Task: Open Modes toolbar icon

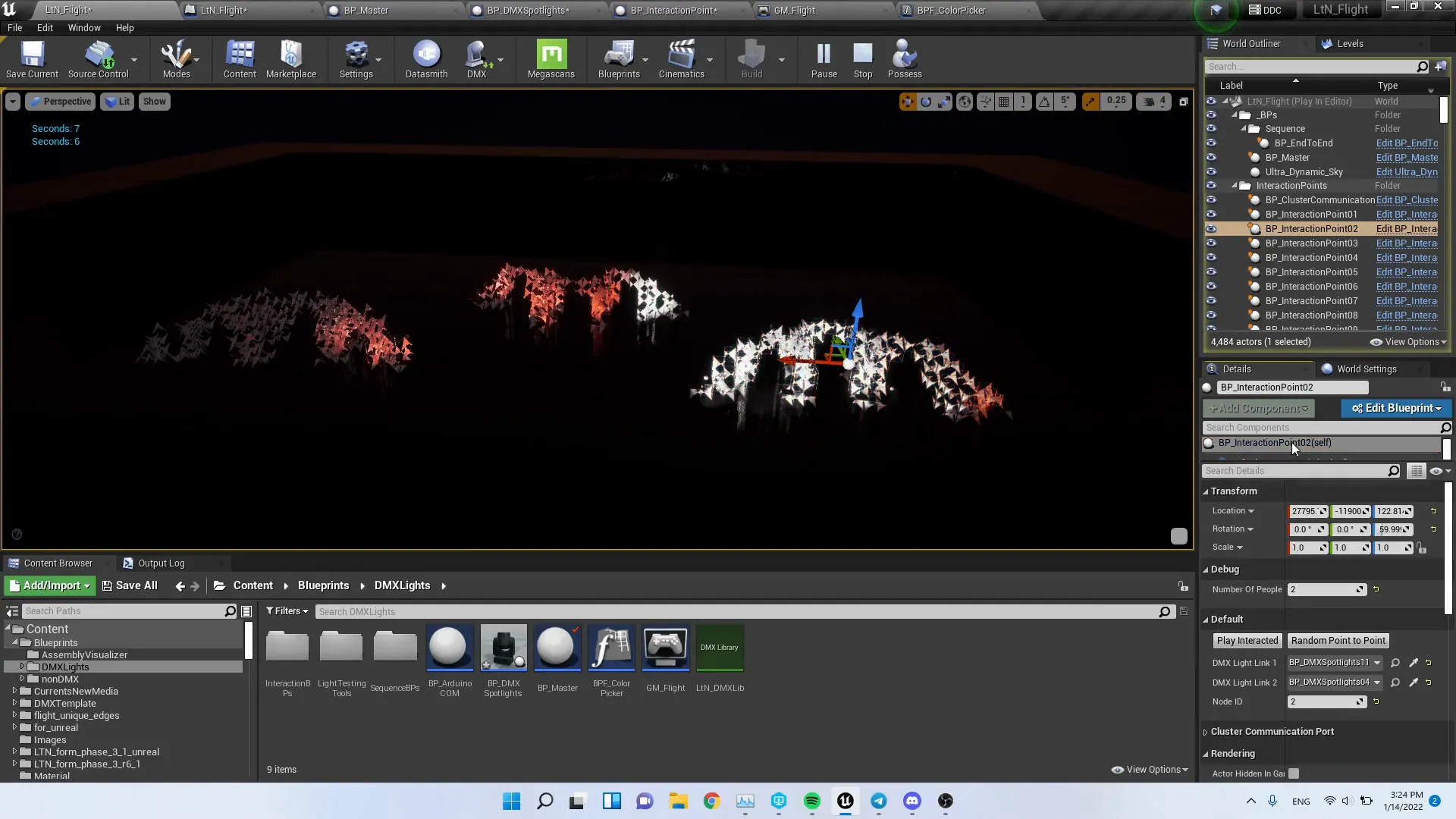Action: pyautogui.click(x=176, y=59)
